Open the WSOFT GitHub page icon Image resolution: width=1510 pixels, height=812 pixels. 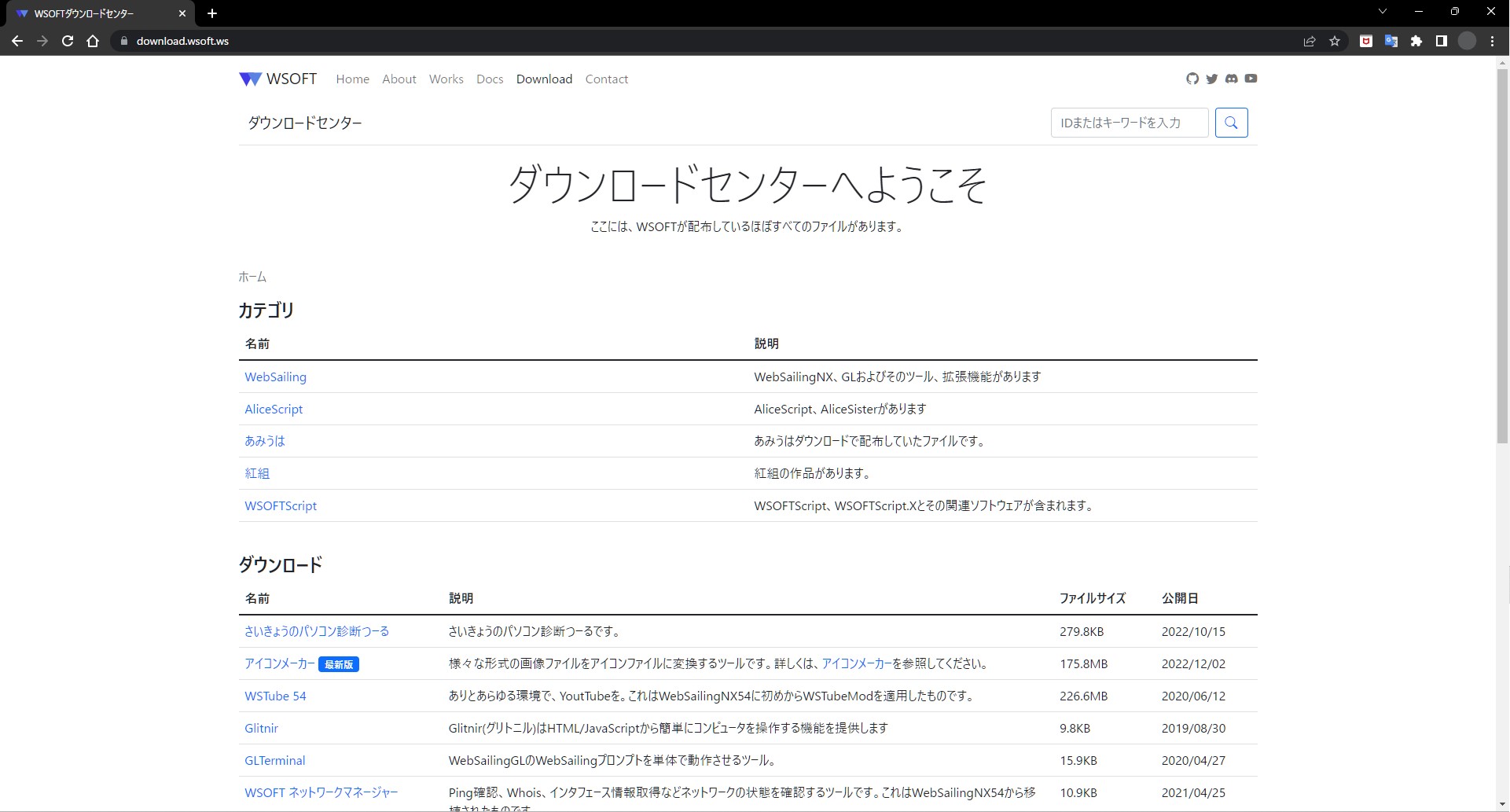[1192, 79]
